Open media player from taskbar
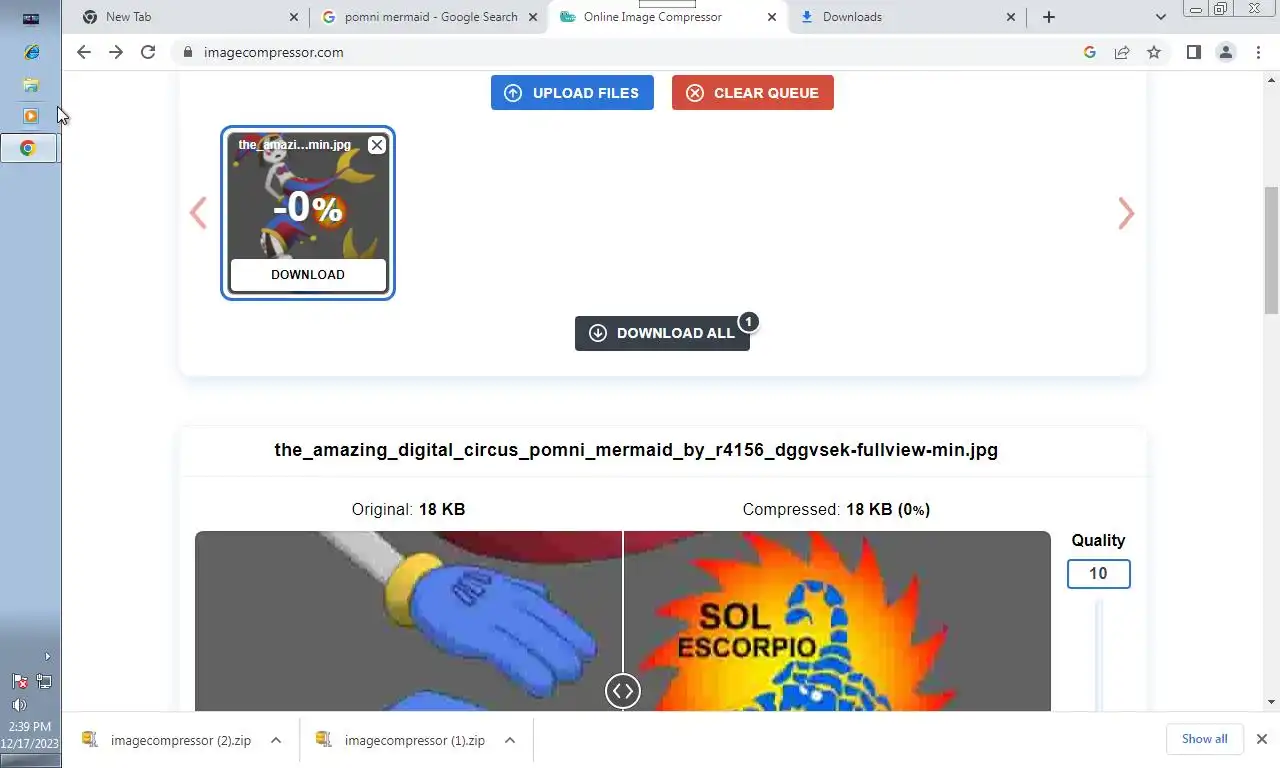Image resolution: width=1280 pixels, height=768 pixels. pyautogui.click(x=31, y=116)
